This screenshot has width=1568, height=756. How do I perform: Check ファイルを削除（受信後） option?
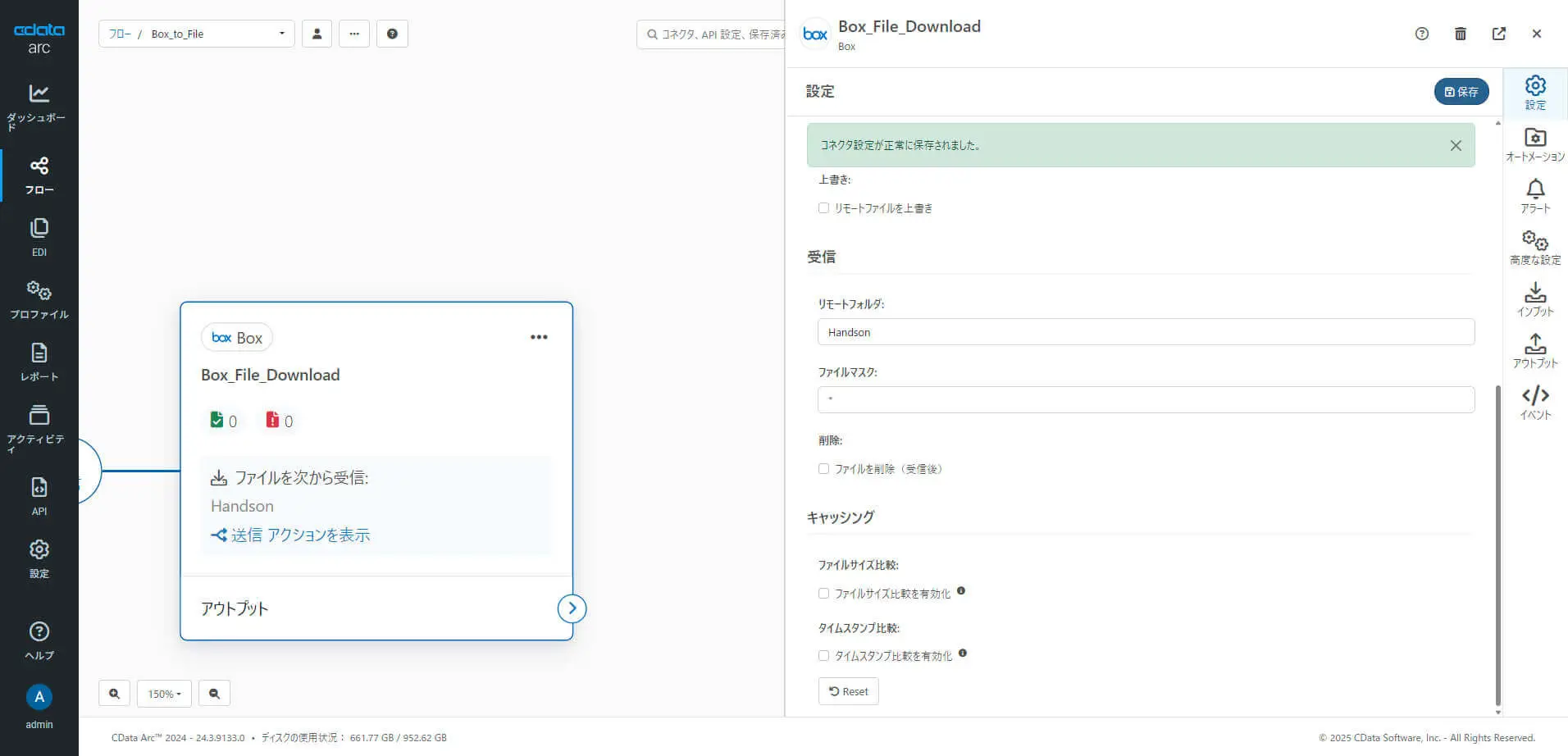pyautogui.click(x=823, y=469)
